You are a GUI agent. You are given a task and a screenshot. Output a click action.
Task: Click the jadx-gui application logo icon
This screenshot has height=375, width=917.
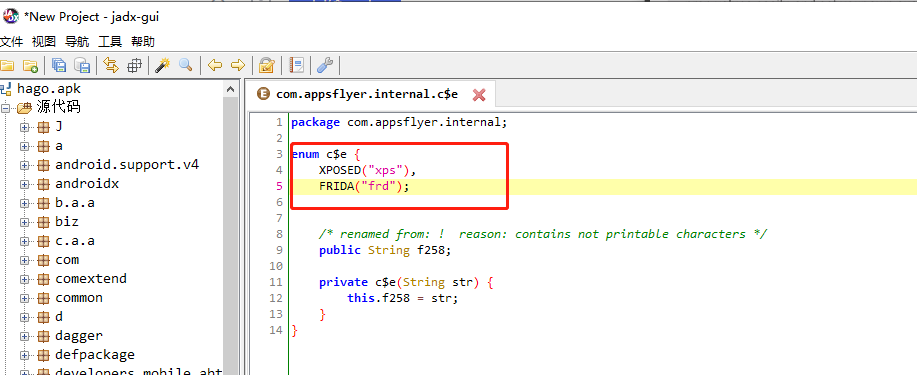11,16
